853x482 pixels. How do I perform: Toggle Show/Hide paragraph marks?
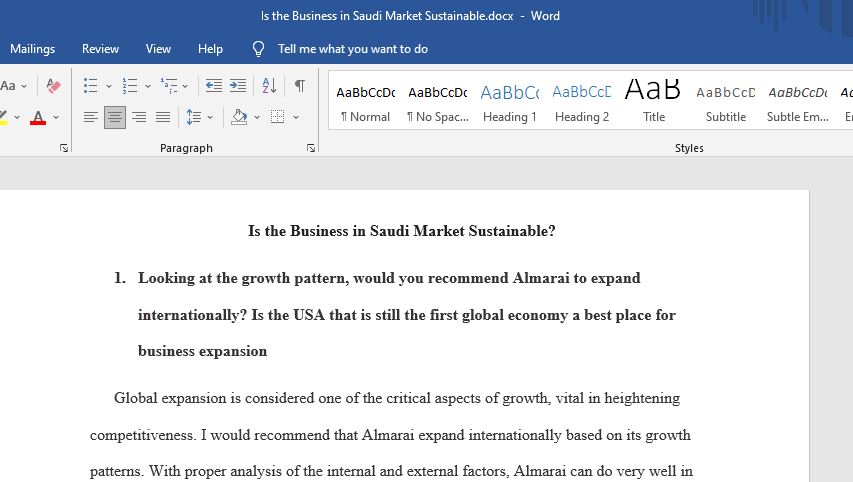pos(300,86)
